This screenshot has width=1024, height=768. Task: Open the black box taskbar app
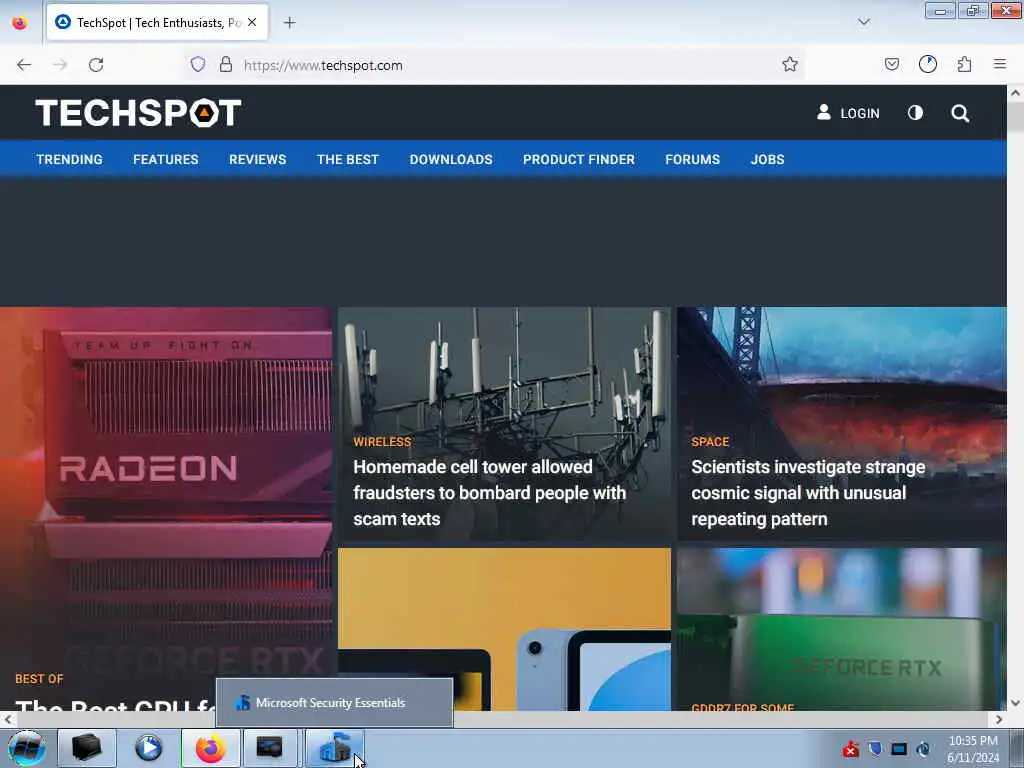click(x=86, y=748)
